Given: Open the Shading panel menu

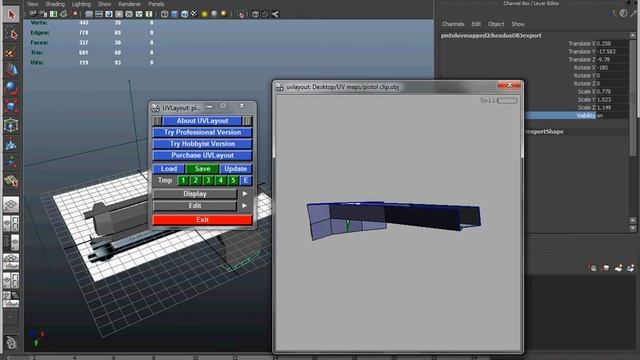Looking at the screenshot, I should point(55,4).
